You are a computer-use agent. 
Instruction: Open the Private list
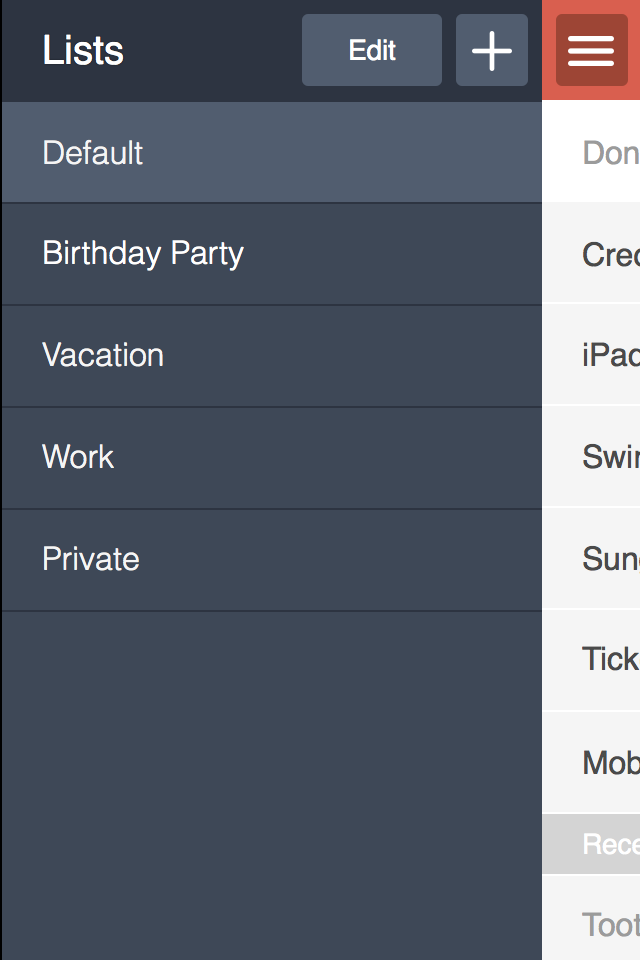click(x=270, y=560)
